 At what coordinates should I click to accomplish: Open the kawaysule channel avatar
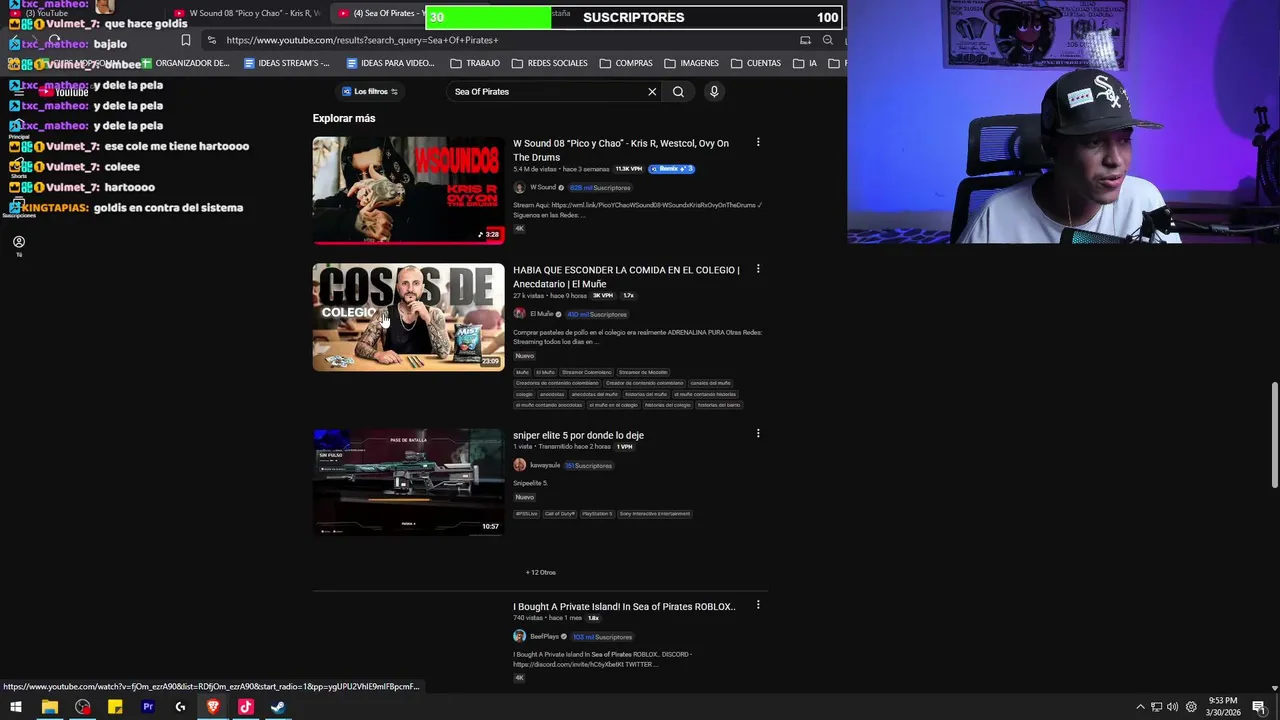(519, 465)
